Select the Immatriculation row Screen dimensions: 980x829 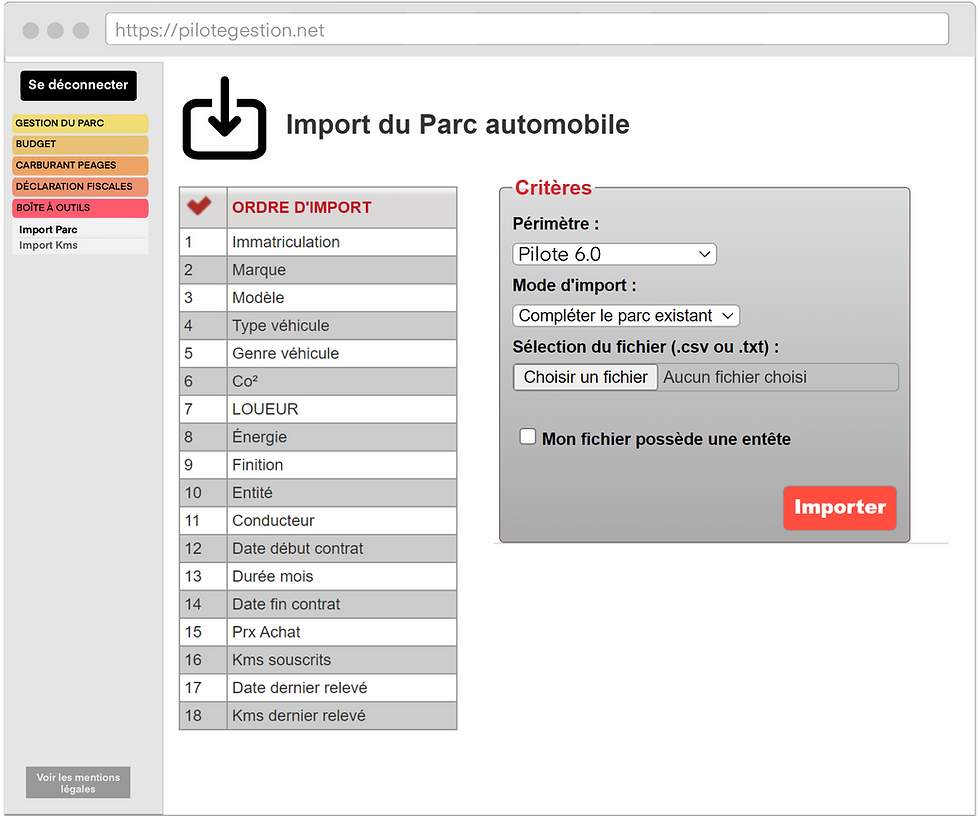[318, 242]
